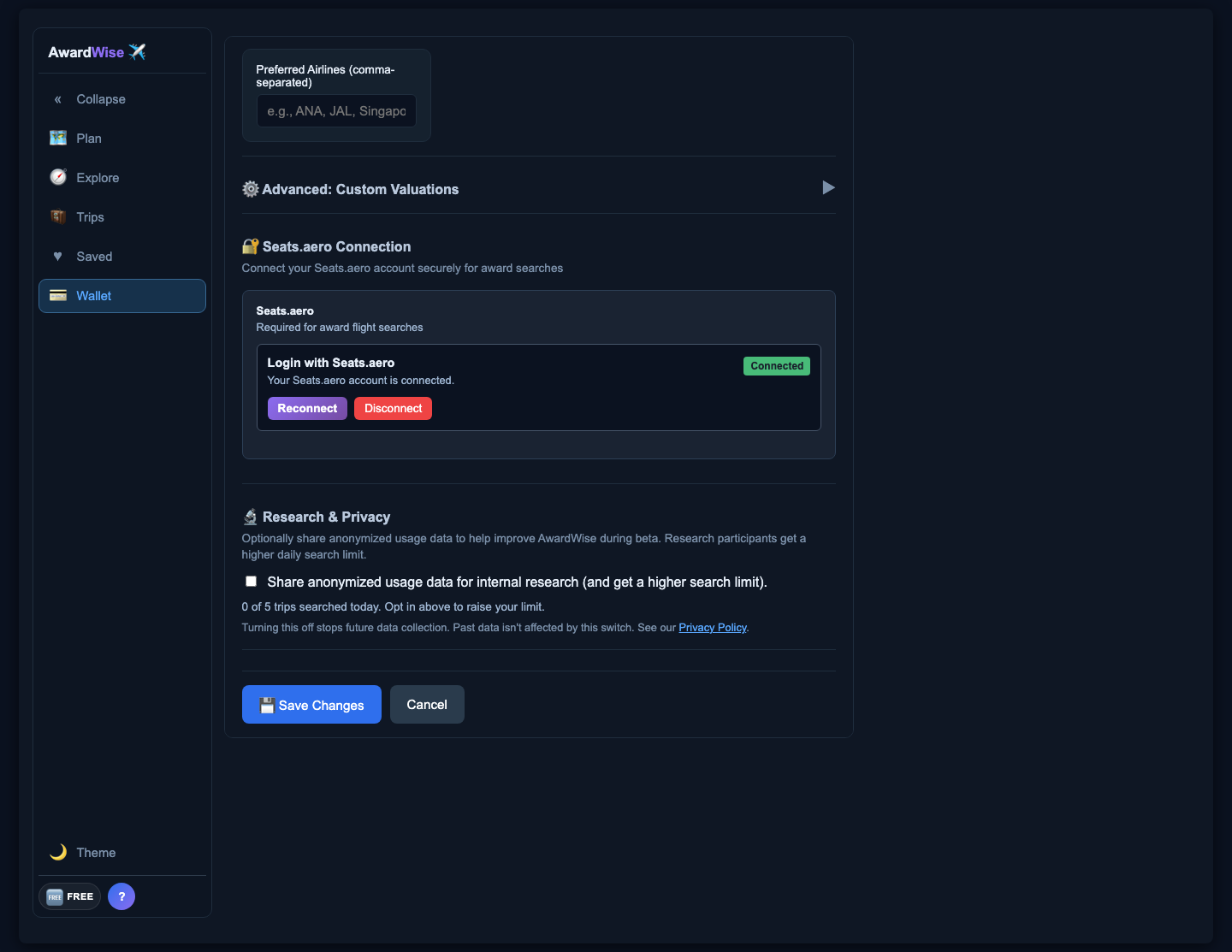
Task: Click the Wallet credit card icon
Action: pos(58,295)
